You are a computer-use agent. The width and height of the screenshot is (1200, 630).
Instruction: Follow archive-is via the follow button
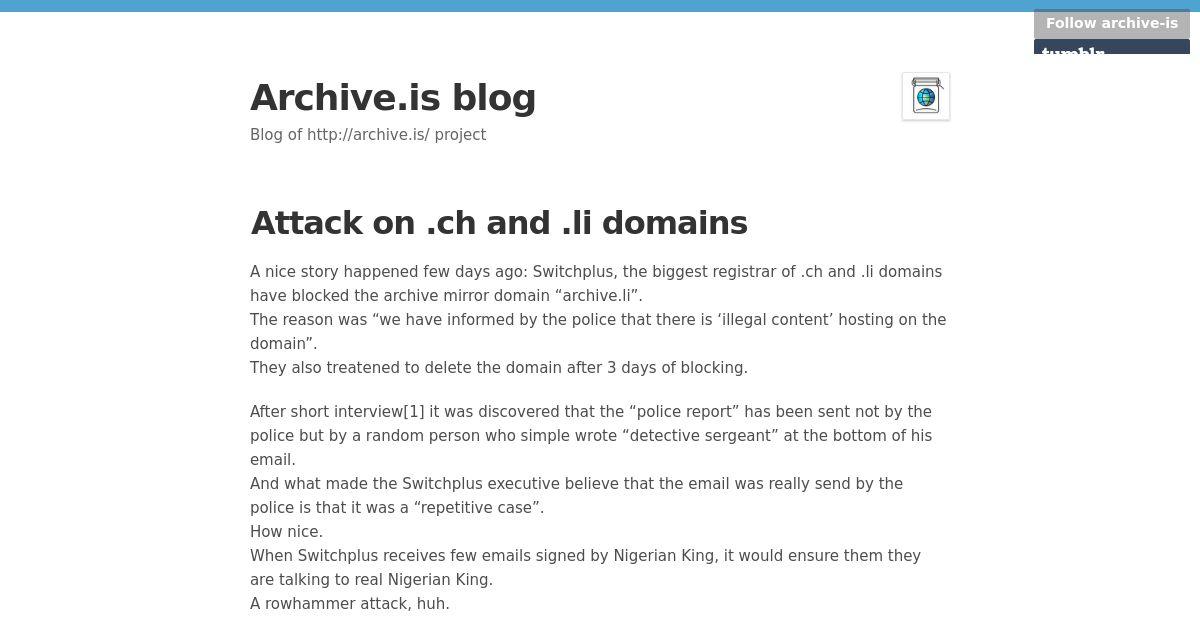click(1111, 24)
